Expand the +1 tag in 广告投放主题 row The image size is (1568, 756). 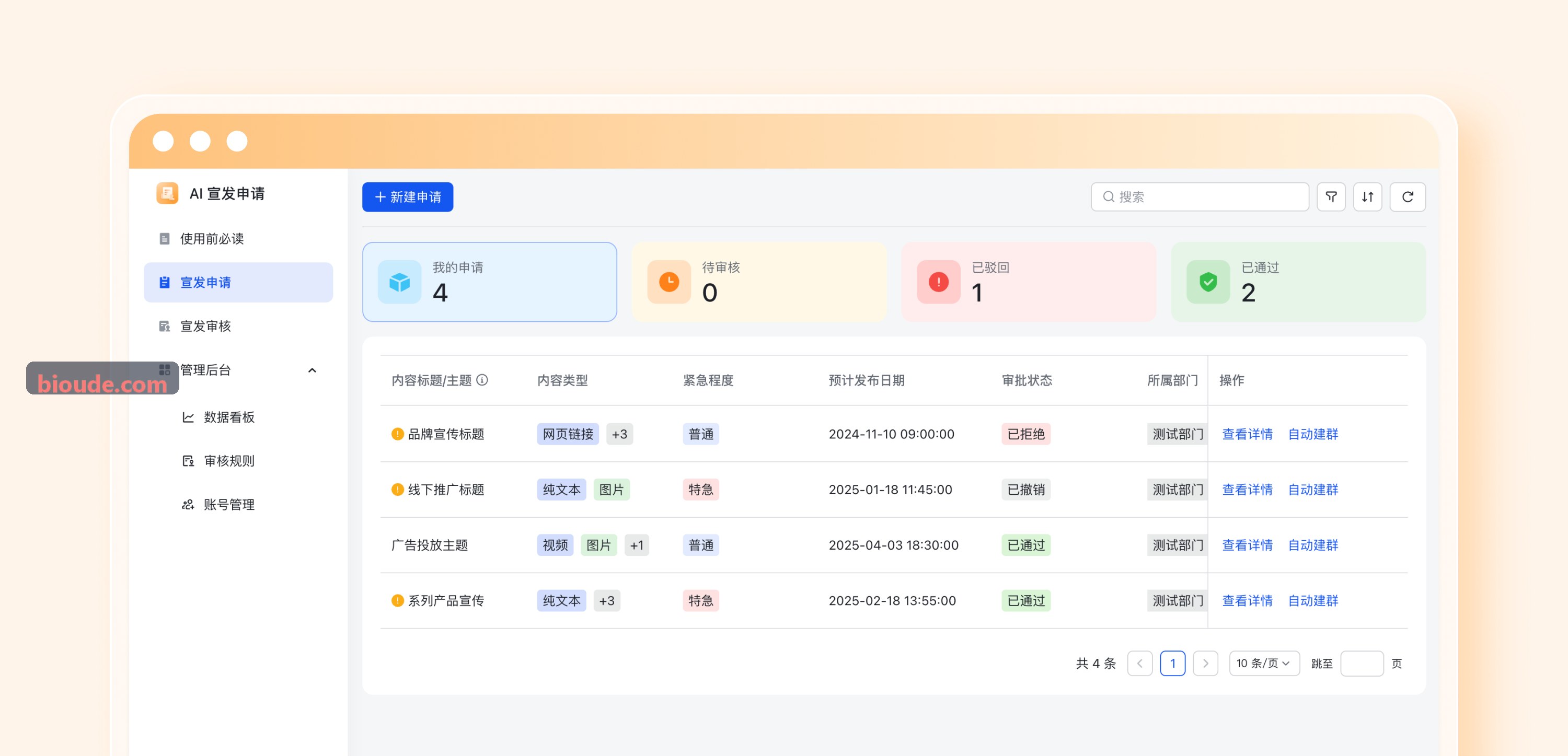coord(637,545)
